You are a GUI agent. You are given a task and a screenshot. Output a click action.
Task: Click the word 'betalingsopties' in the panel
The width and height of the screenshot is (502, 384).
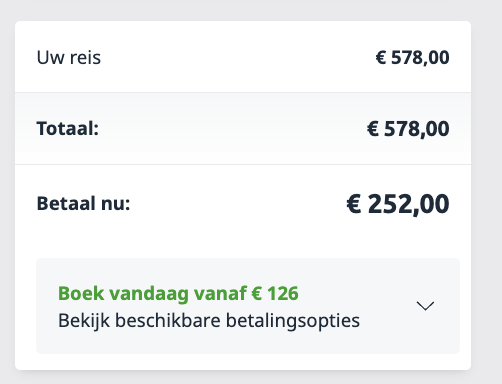(x=293, y=321)
